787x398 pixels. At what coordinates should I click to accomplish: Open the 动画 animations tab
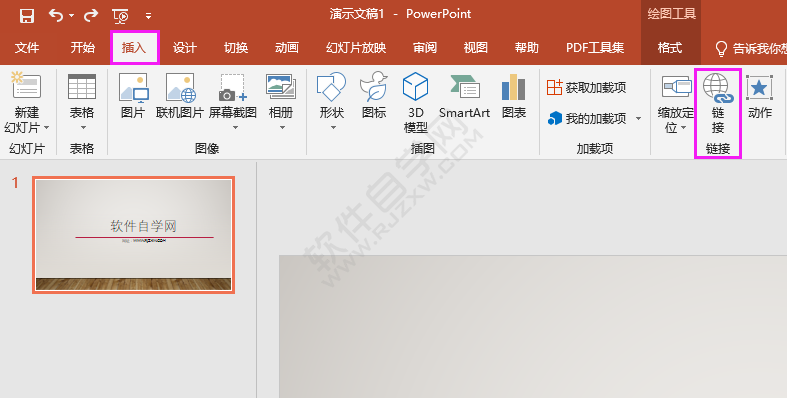pos(287,48)
